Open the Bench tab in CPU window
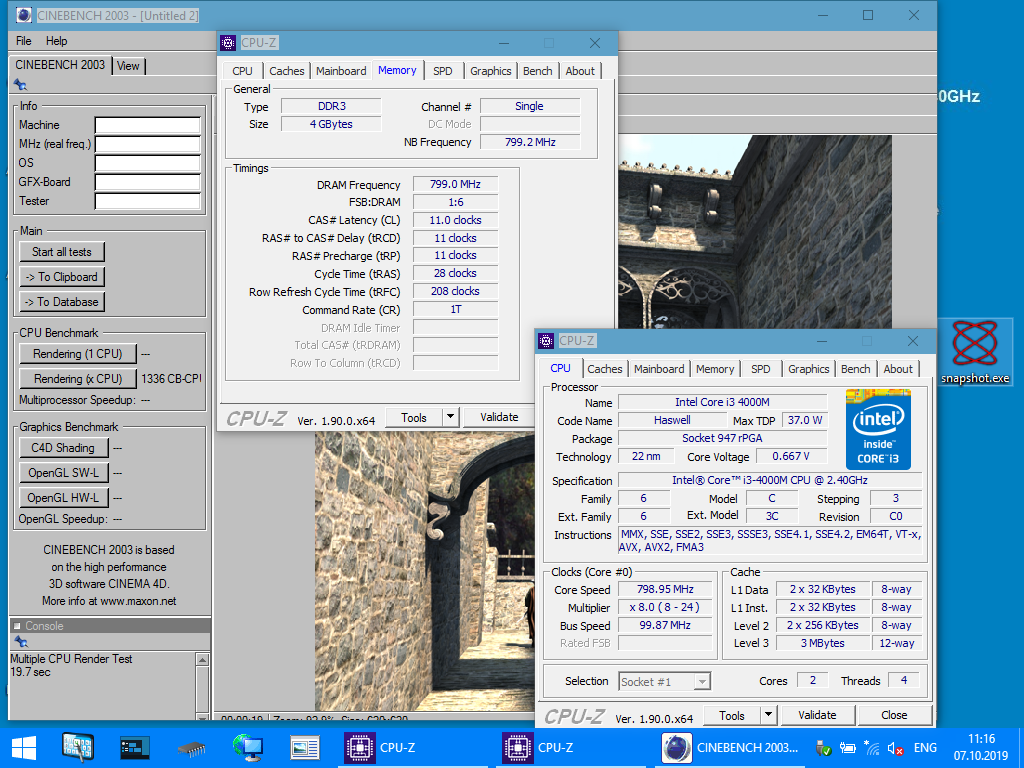 (x=856, y=369)
